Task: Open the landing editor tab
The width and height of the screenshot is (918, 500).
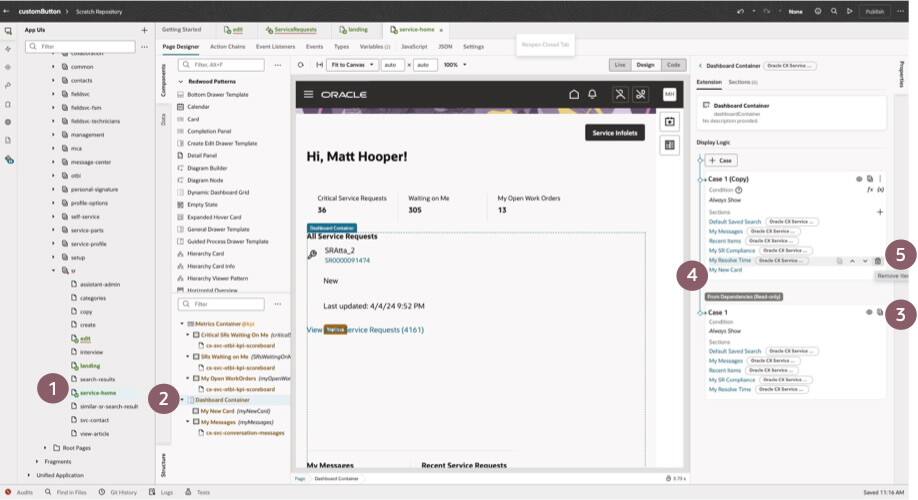Action: (354, 29)
